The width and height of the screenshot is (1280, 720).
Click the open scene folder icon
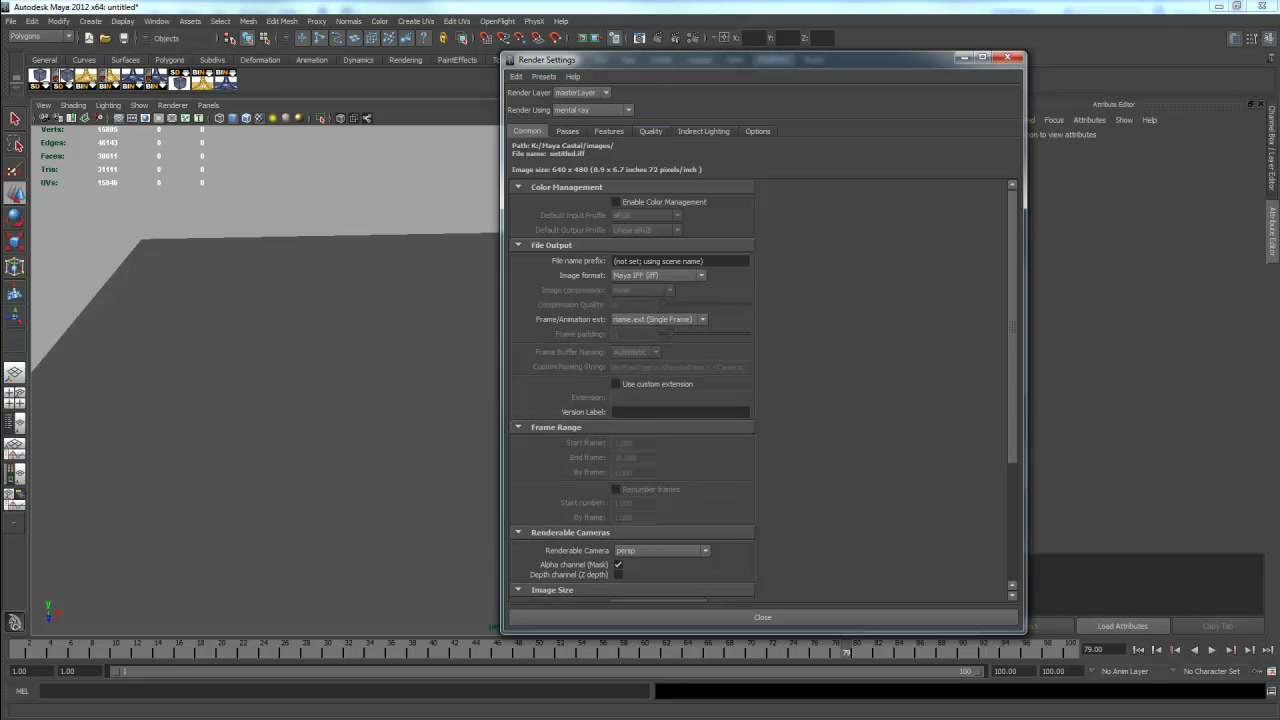point(106,38)
